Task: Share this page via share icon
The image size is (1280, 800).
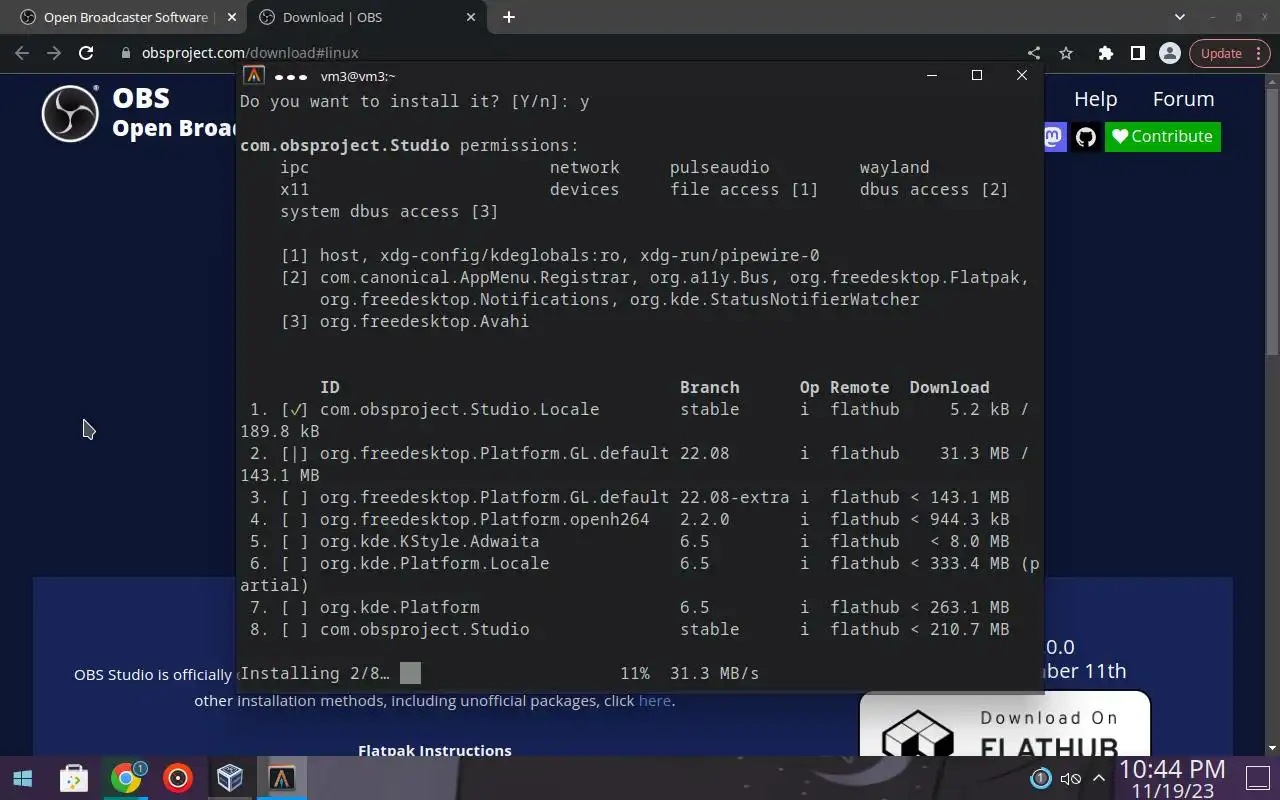Action: pyautogui.click(x=1034, y=53)
